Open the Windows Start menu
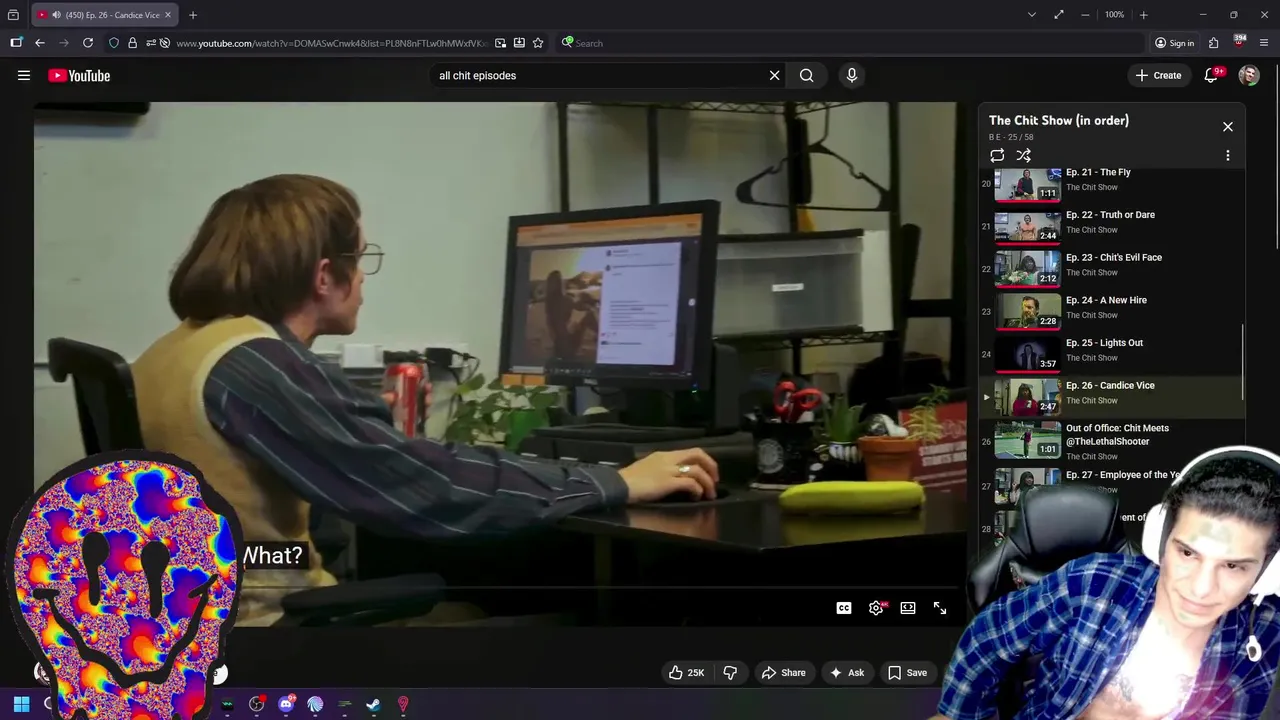 click(21, 705)
